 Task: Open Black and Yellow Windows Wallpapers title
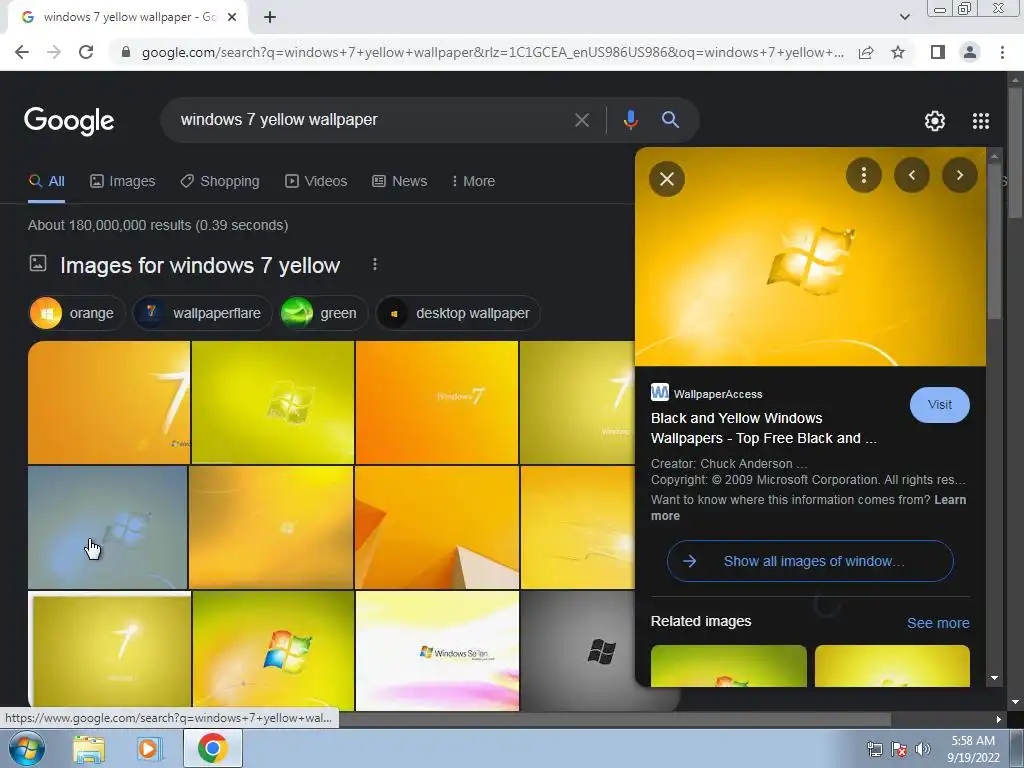(x=763, y=428)
